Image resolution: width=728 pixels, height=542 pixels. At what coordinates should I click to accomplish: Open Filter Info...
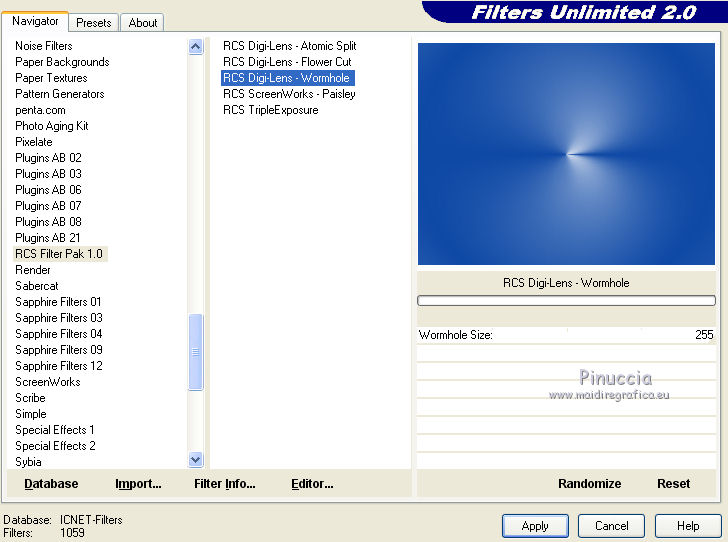point(225,483)
